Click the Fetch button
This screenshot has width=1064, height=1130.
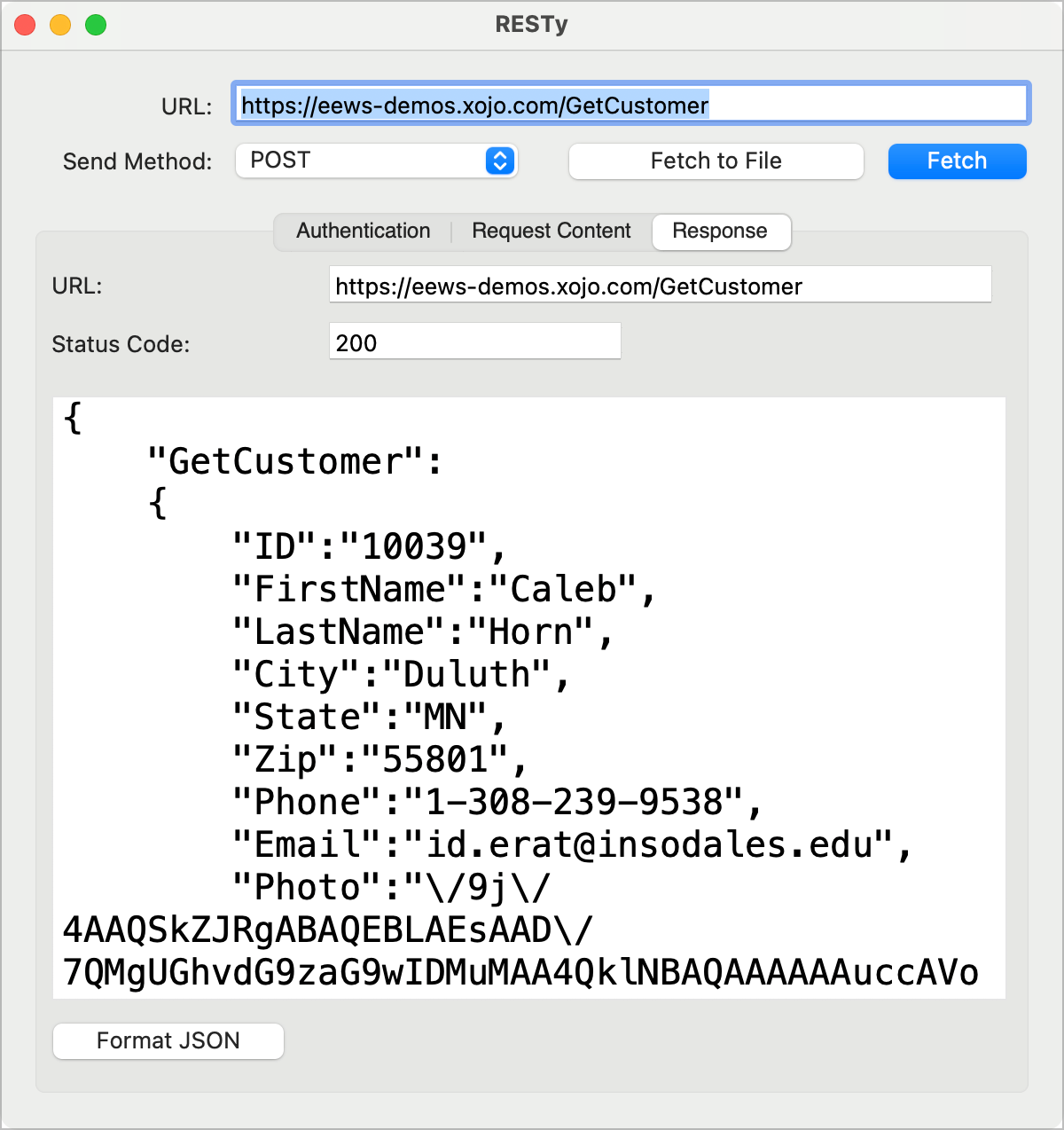[x=957, y=161]
